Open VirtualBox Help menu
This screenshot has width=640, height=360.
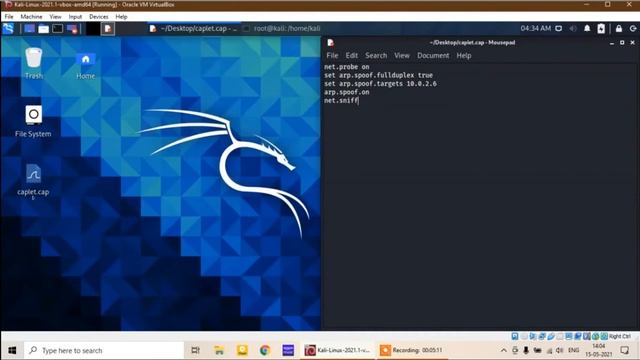point(121,17)
